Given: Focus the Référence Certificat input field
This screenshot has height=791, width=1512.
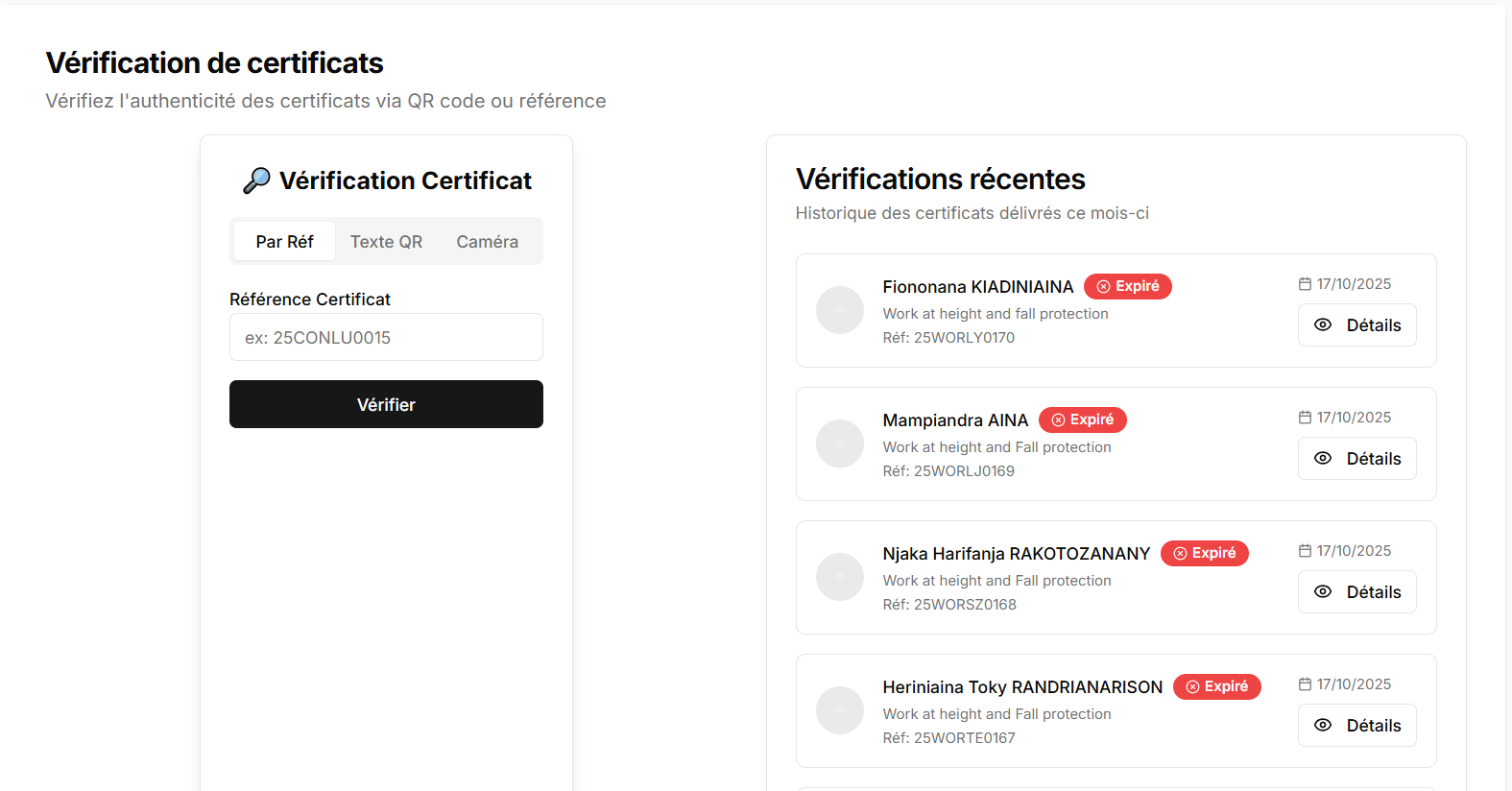Looking at the screenshot, I should coord(386,337).
